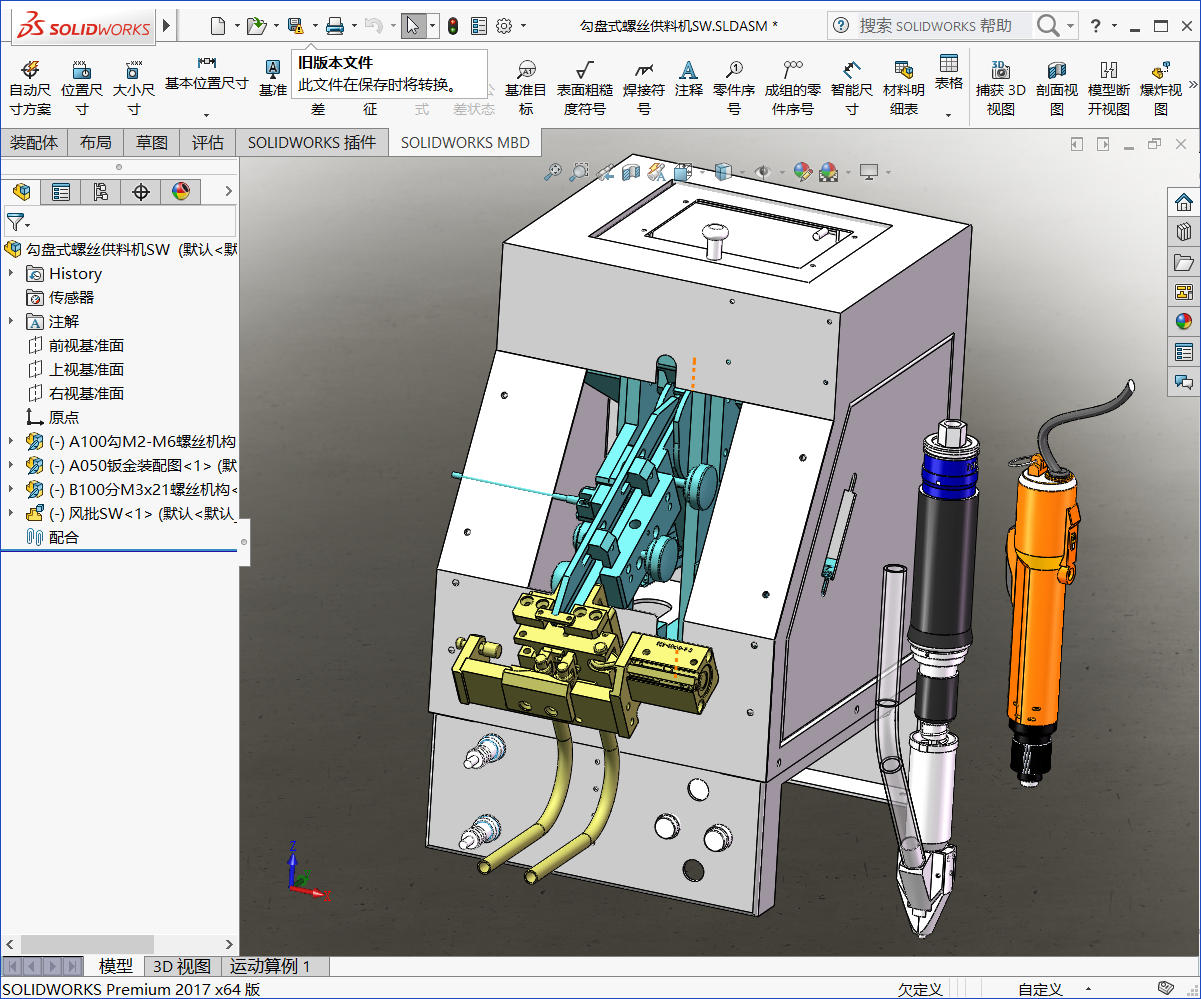Open the File Properties list icon
This screenshot has height=999, width=1201.
click(479, 26)
